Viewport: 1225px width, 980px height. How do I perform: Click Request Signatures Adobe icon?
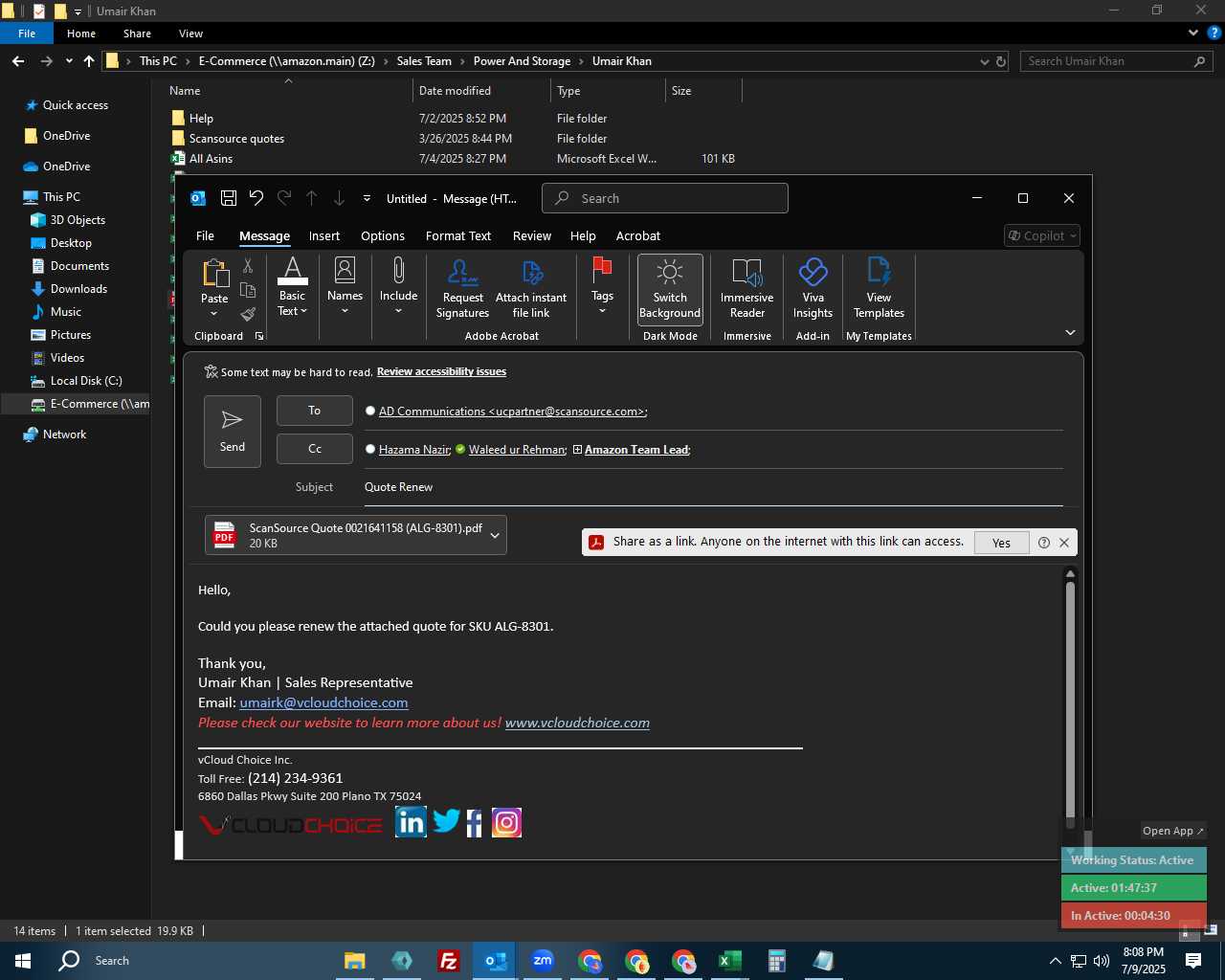(463, 273)
